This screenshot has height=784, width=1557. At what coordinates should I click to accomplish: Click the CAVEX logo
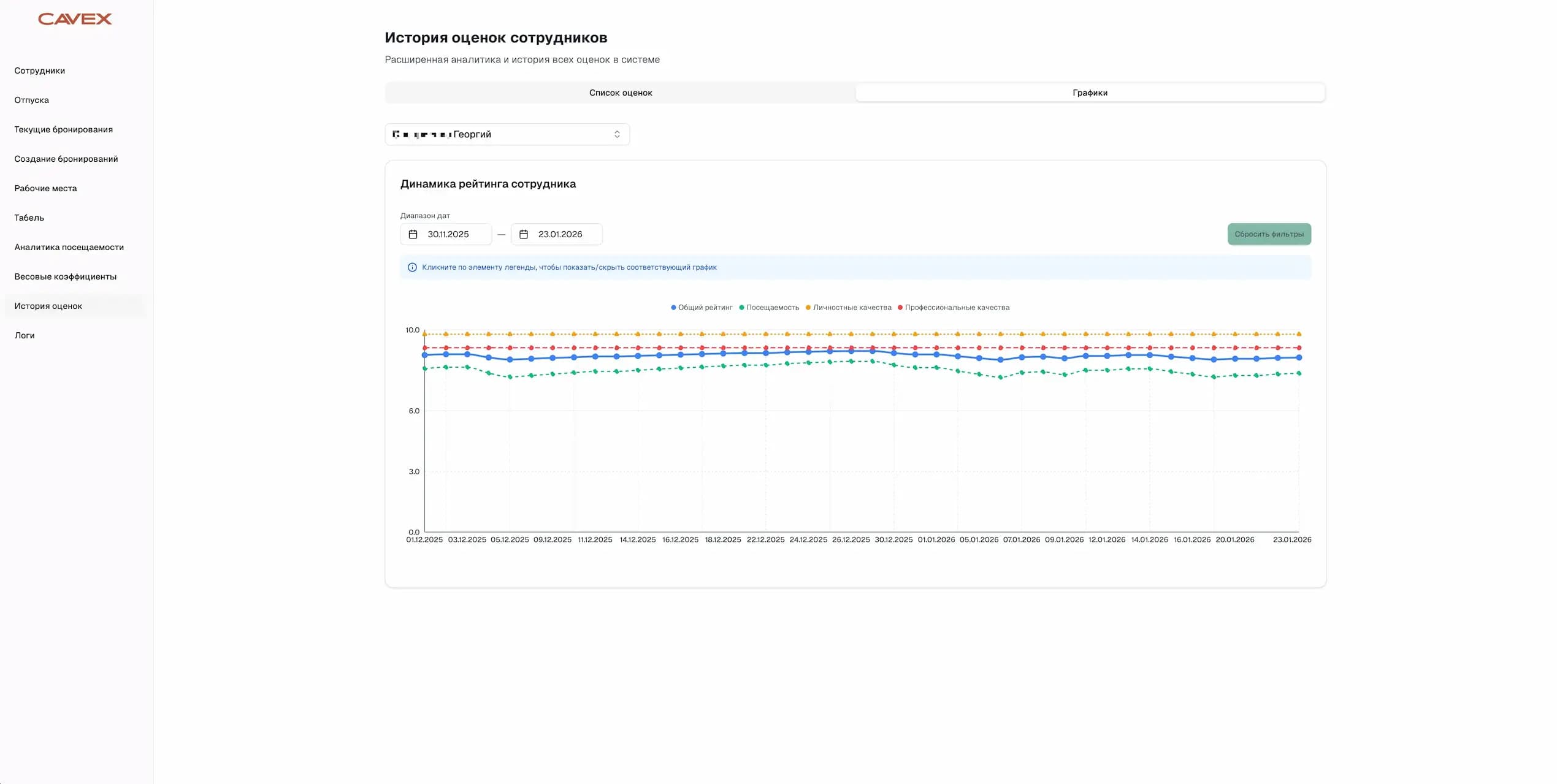pyautogui.click(x=75, y=18)
